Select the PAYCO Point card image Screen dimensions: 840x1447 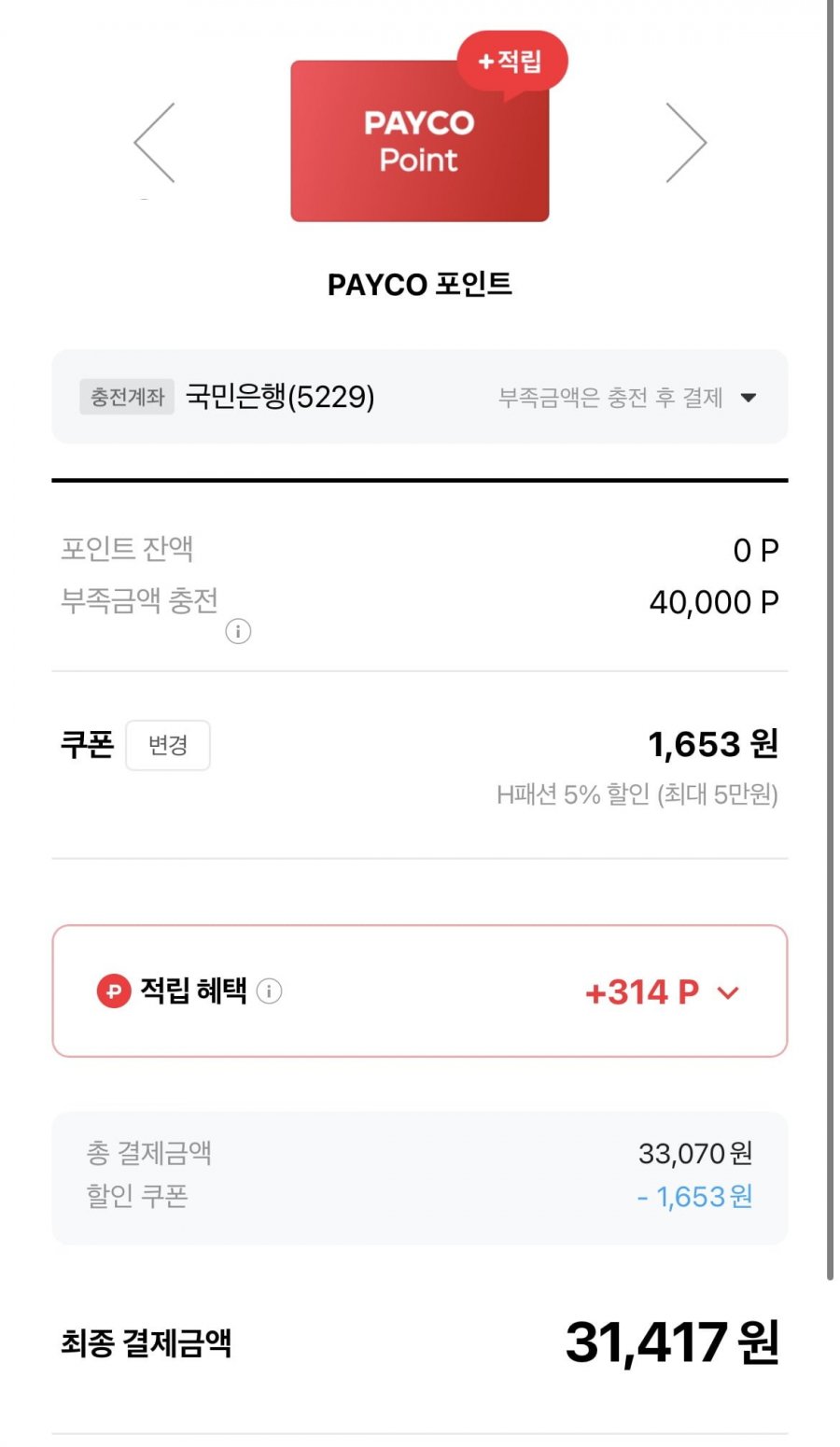click(419, 142)
